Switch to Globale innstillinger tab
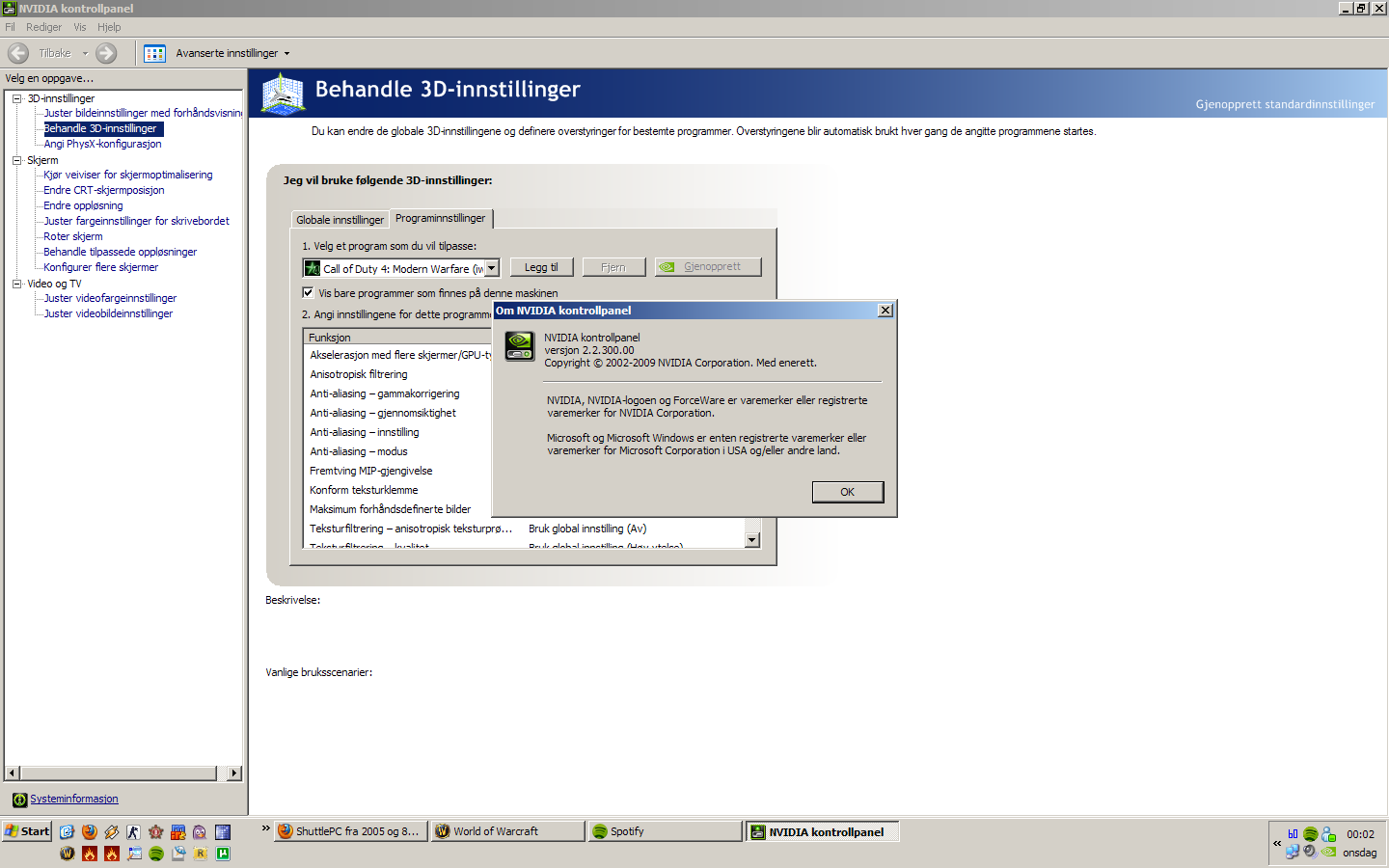This screenshot has height=868, width=1389. 340,220
